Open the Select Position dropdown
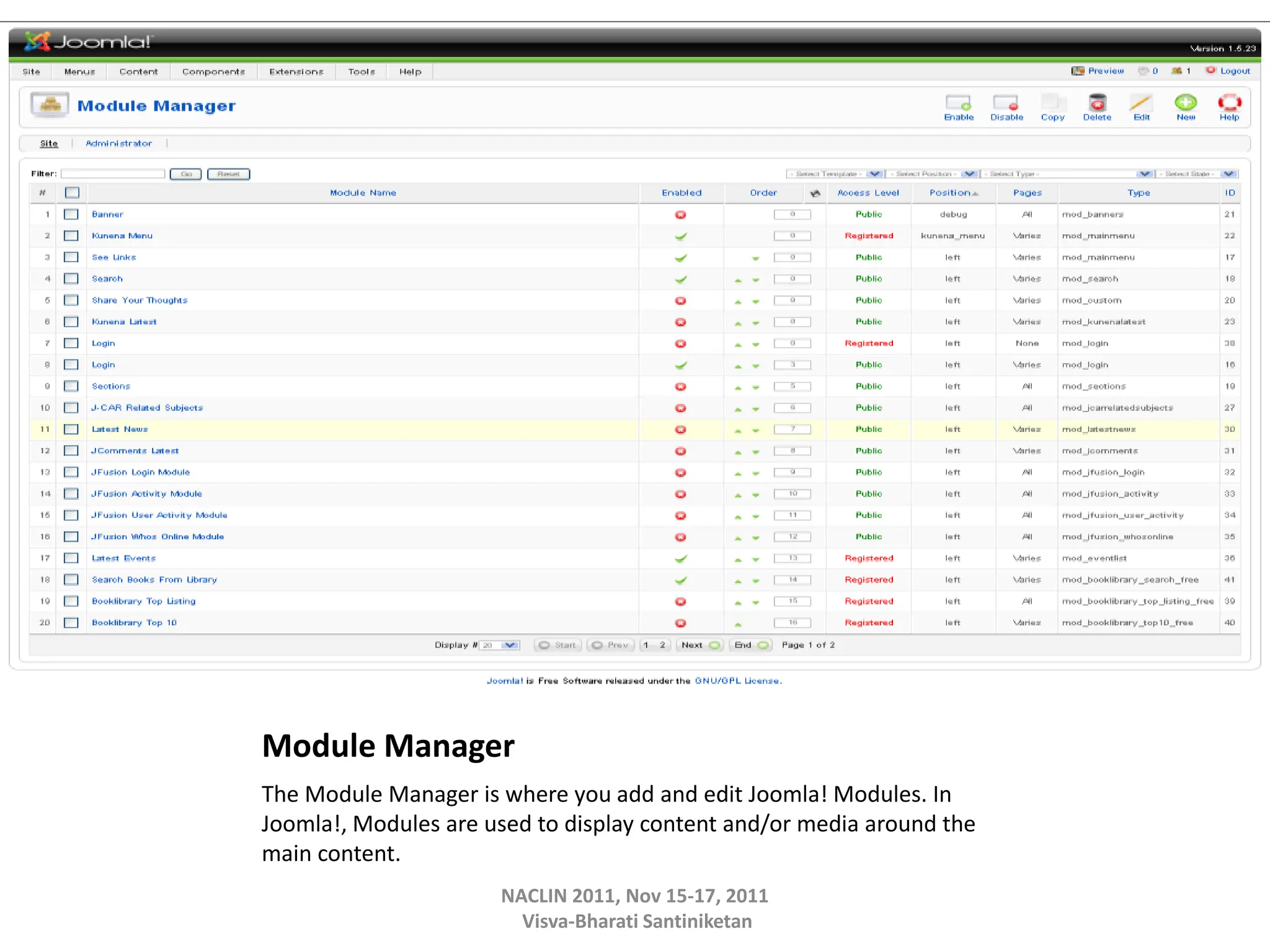This screenshot has width=1270, height=952. tap(933, 174)
